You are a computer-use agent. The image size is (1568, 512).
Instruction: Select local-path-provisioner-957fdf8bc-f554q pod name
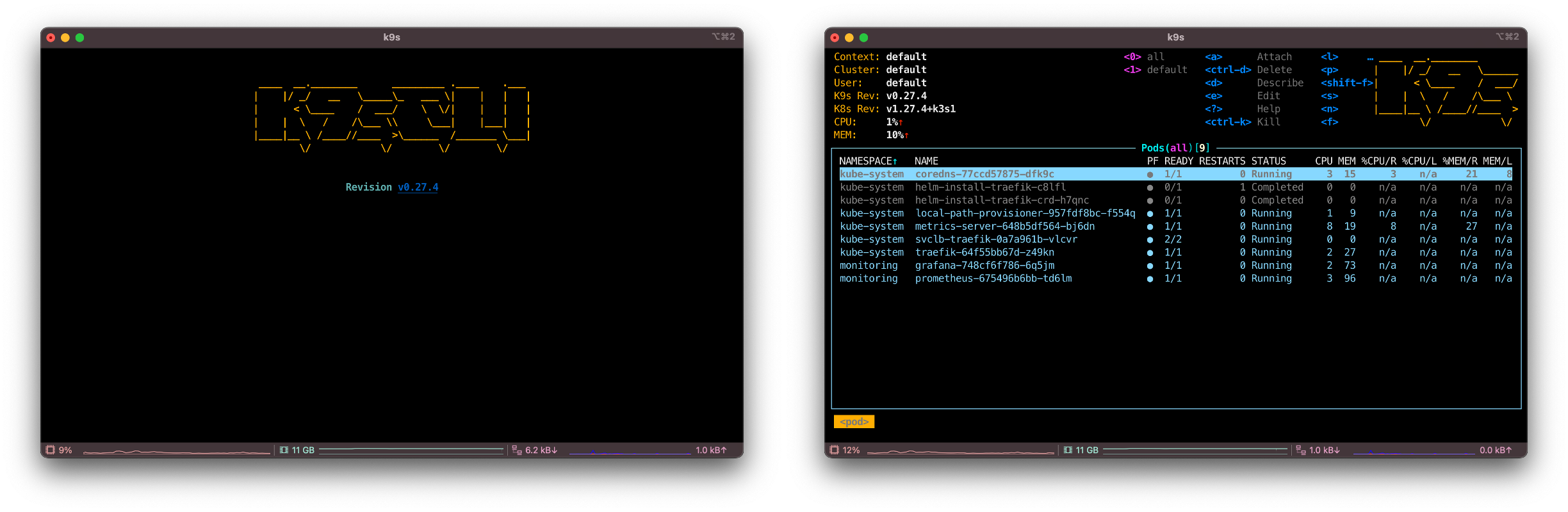click(1025, 214)
